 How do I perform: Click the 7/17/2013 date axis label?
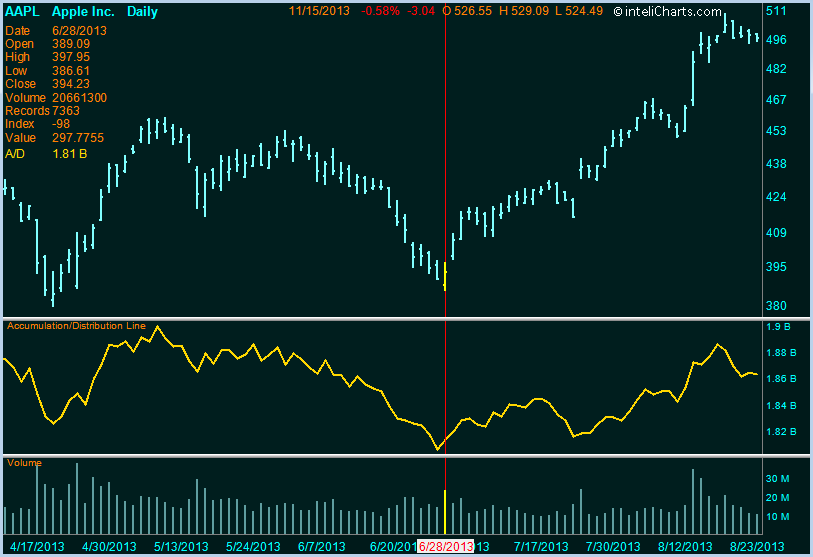coord(541,547)
